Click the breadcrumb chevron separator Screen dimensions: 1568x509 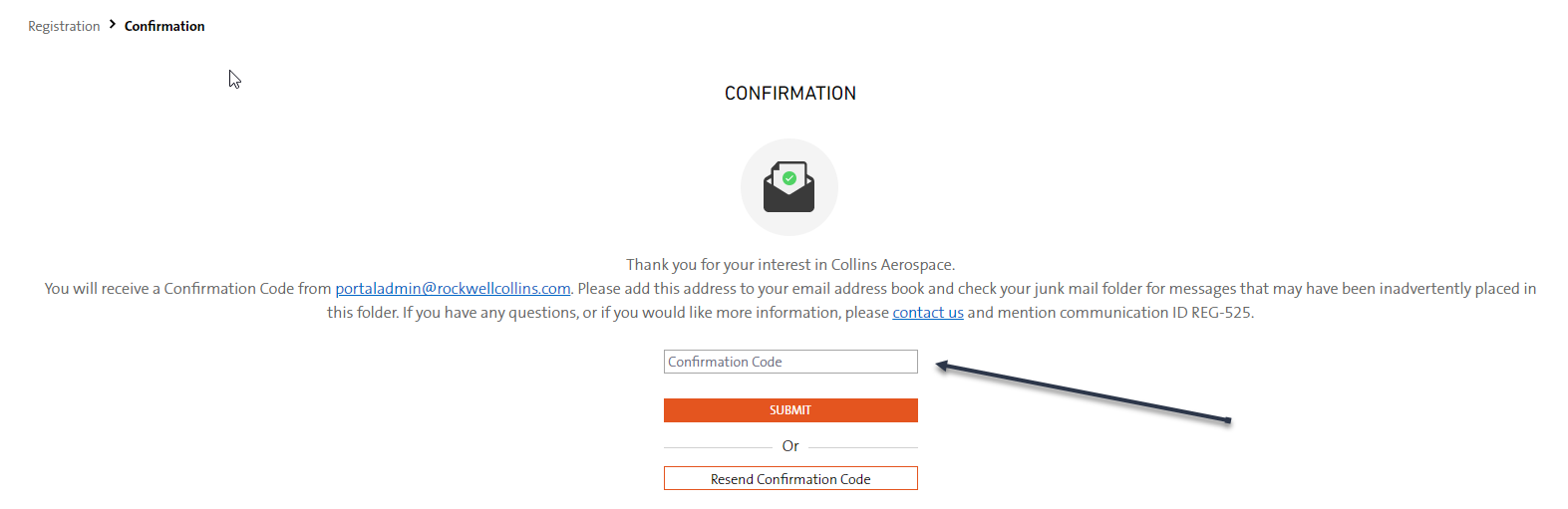coord(113,24)
